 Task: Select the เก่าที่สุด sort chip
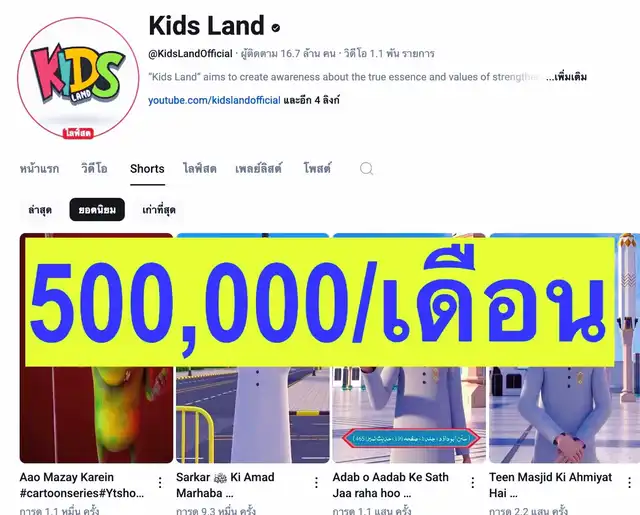(x=159, y=210)
